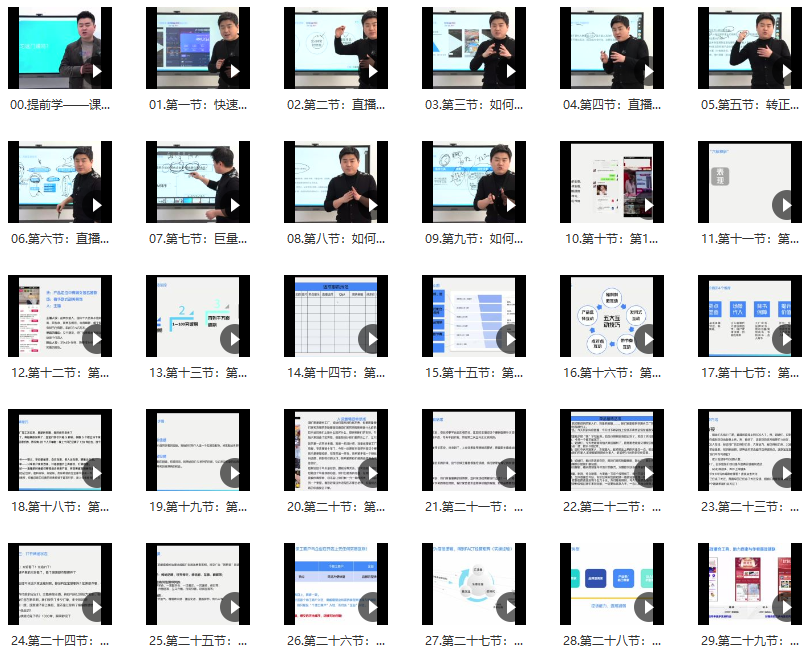Image resolution: width=808 pixels, height=650 pixels.
Task: Play the 28.第二十八节 video
Action: [x=648, y=607]
